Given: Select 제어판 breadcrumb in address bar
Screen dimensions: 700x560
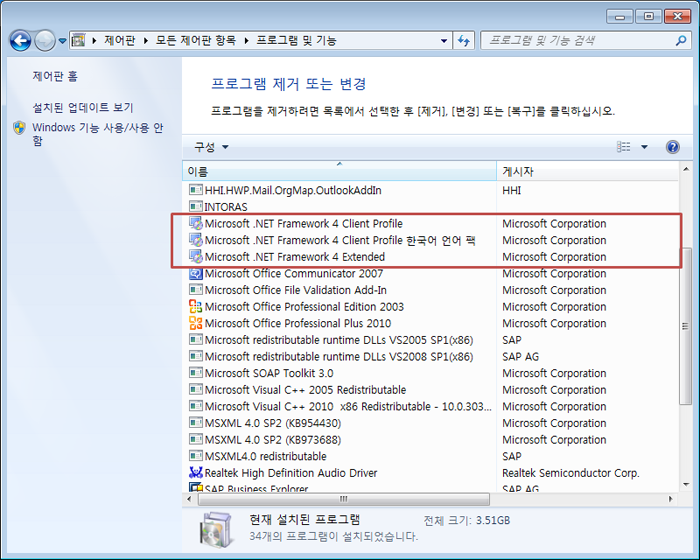Looking at the screenshot, I should click(120, 41).
